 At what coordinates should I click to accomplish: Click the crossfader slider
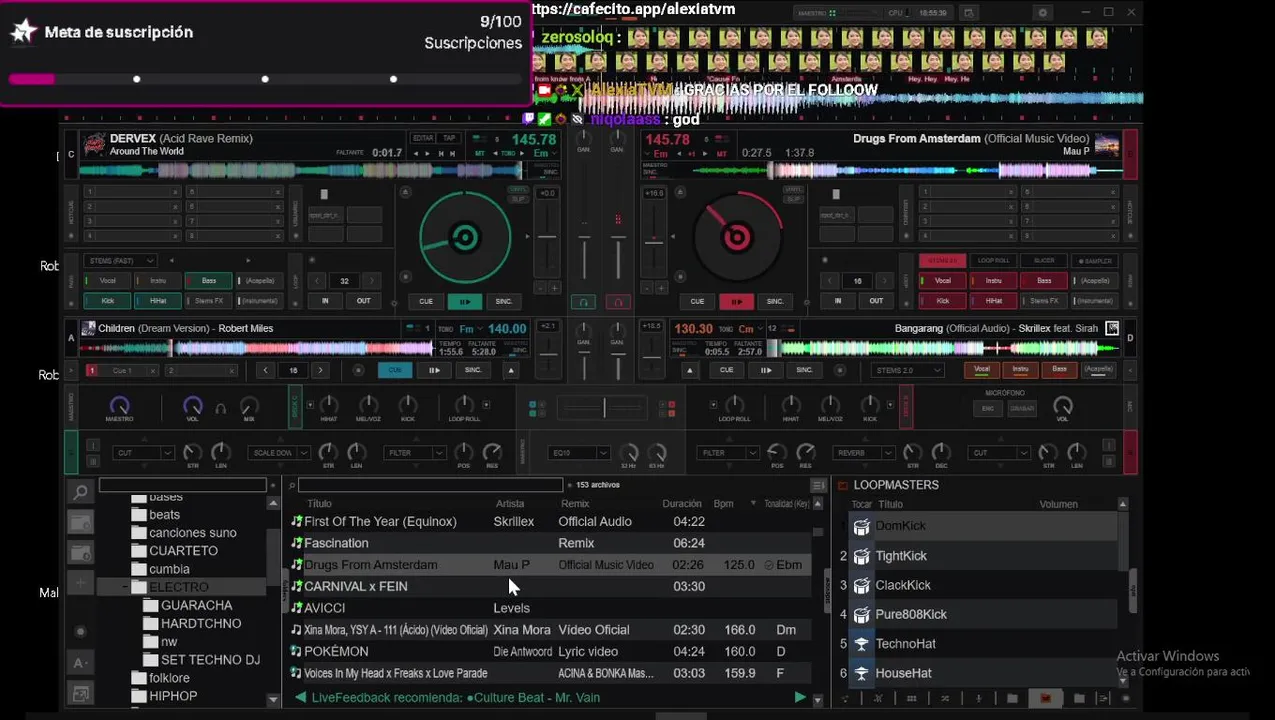(x=604, y=408)
